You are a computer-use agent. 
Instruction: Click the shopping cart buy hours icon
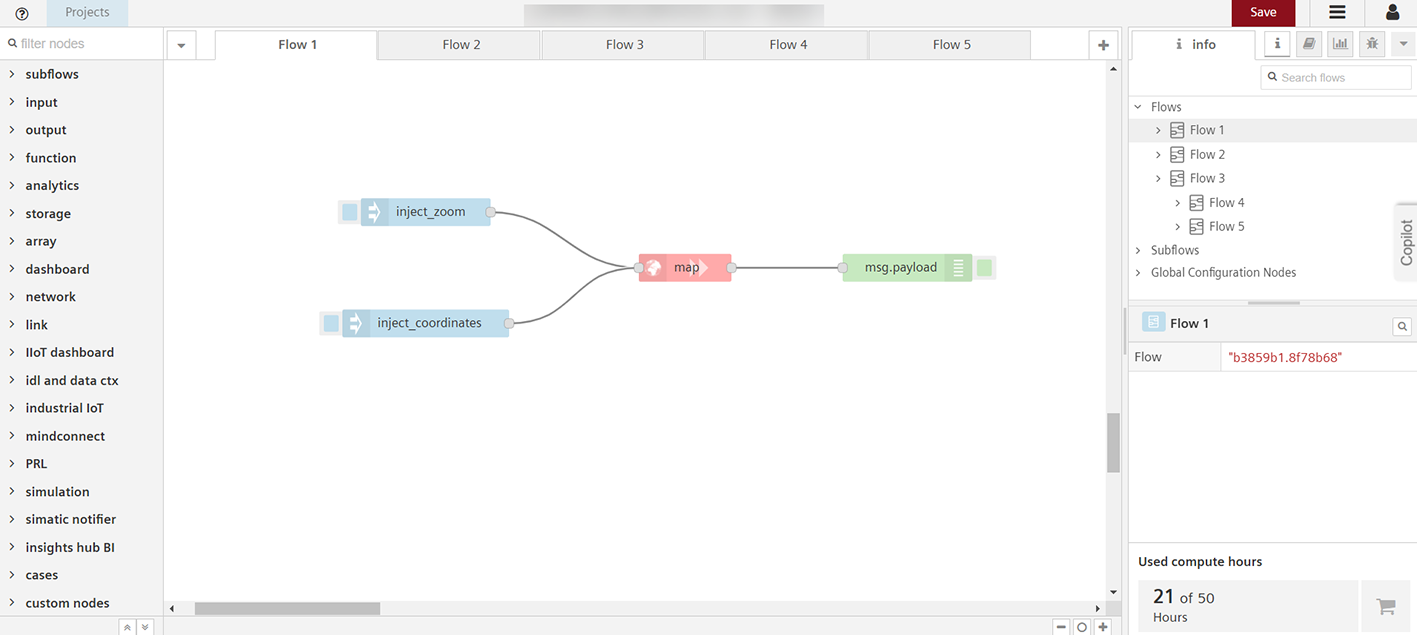(x=1385, y=606)
